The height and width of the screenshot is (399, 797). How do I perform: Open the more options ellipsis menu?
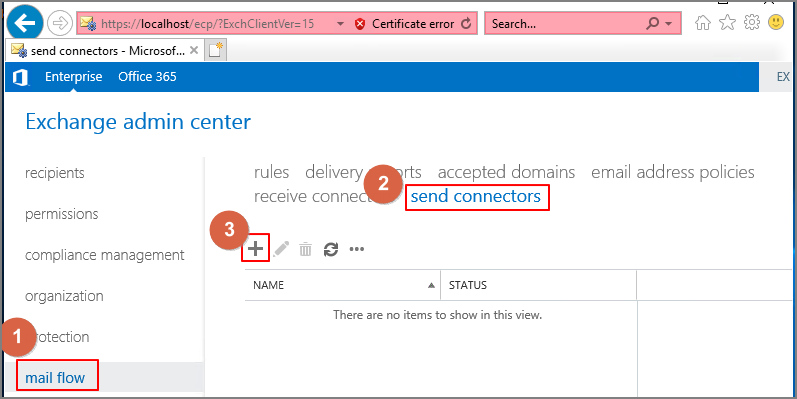click(x=357, y=249)
